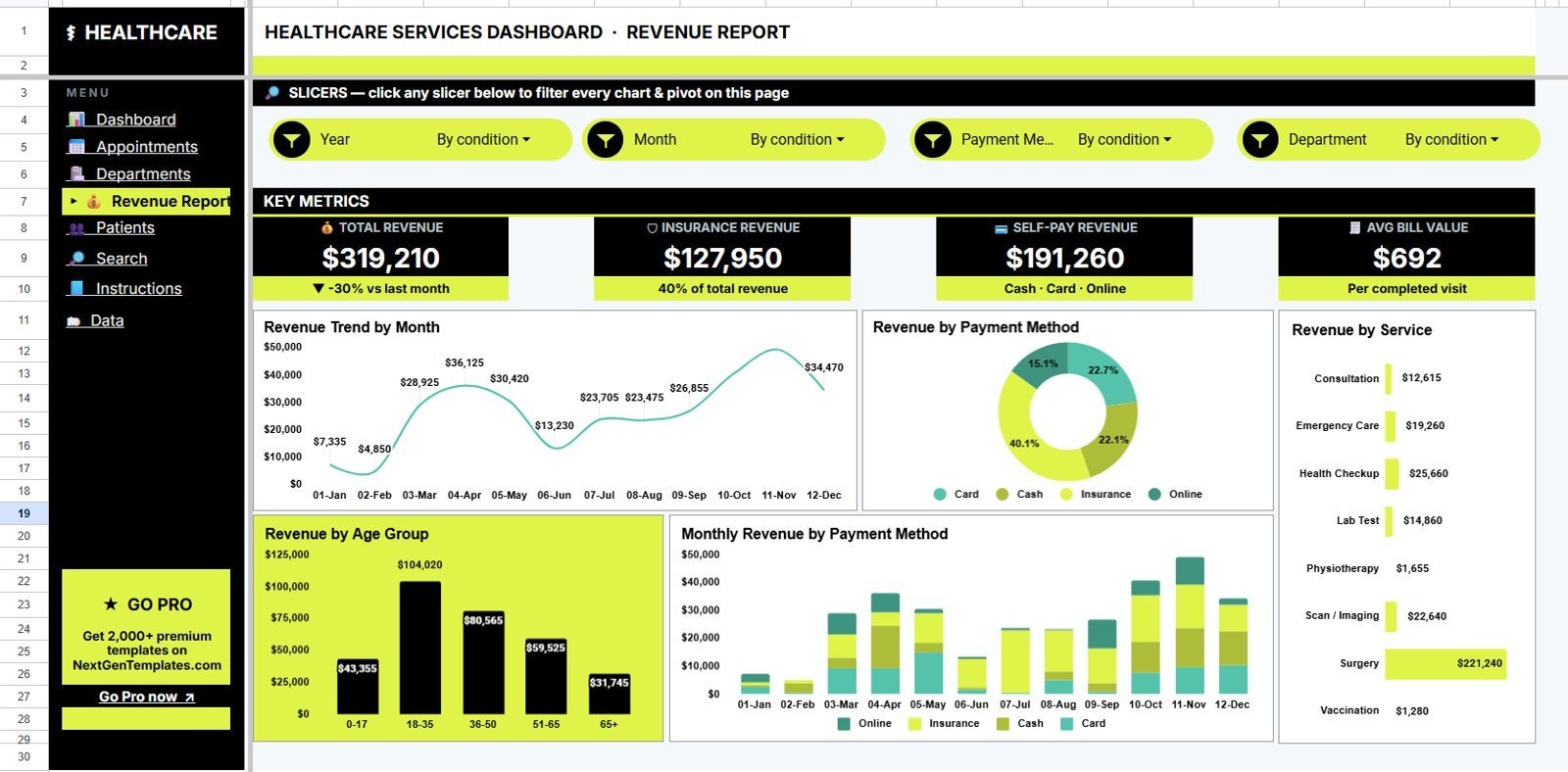Click the Total Revenue money bag icon
Screen dimensions: 1568x772
[327, 227]
